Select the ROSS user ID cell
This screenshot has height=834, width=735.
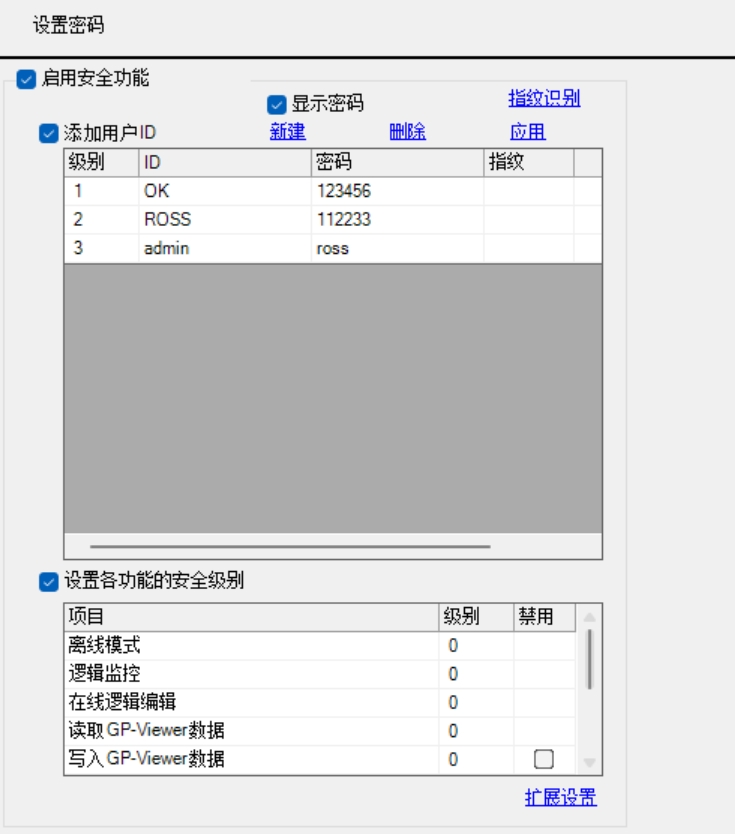click(x=166, y=220)
